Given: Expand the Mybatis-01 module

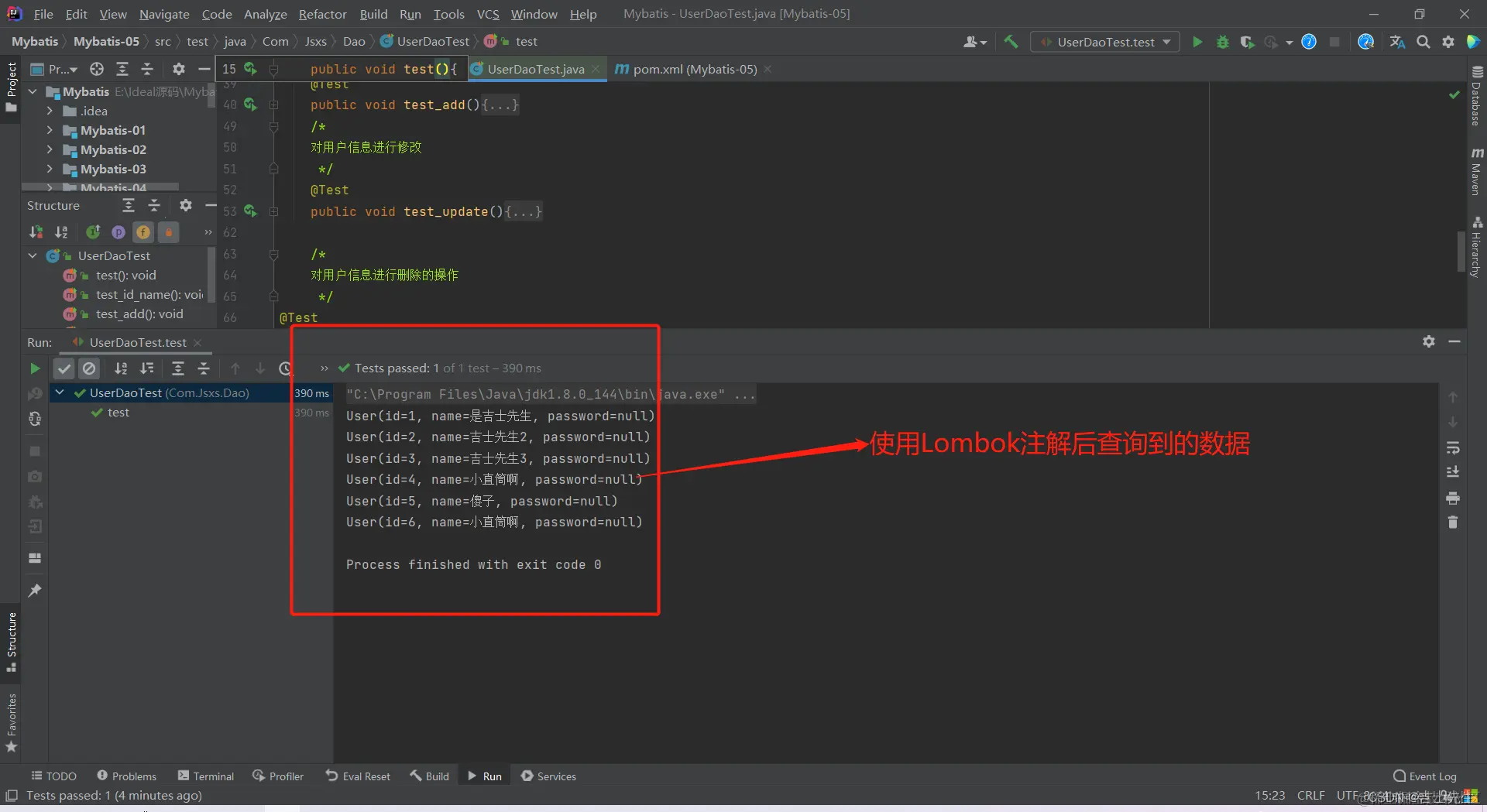Looking at the screenshot, I should coord(50,130).
